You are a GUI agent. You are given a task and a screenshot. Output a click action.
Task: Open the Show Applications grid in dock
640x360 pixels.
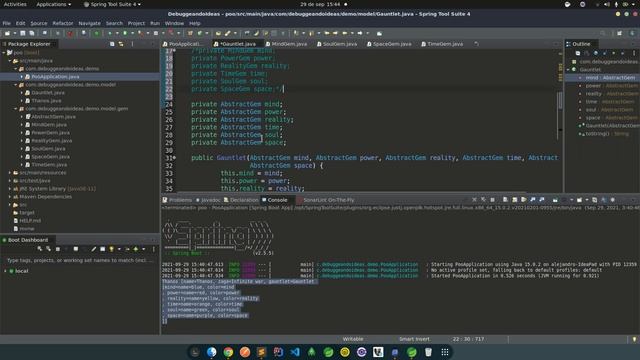pyautogui.click(x=445, y=352)
